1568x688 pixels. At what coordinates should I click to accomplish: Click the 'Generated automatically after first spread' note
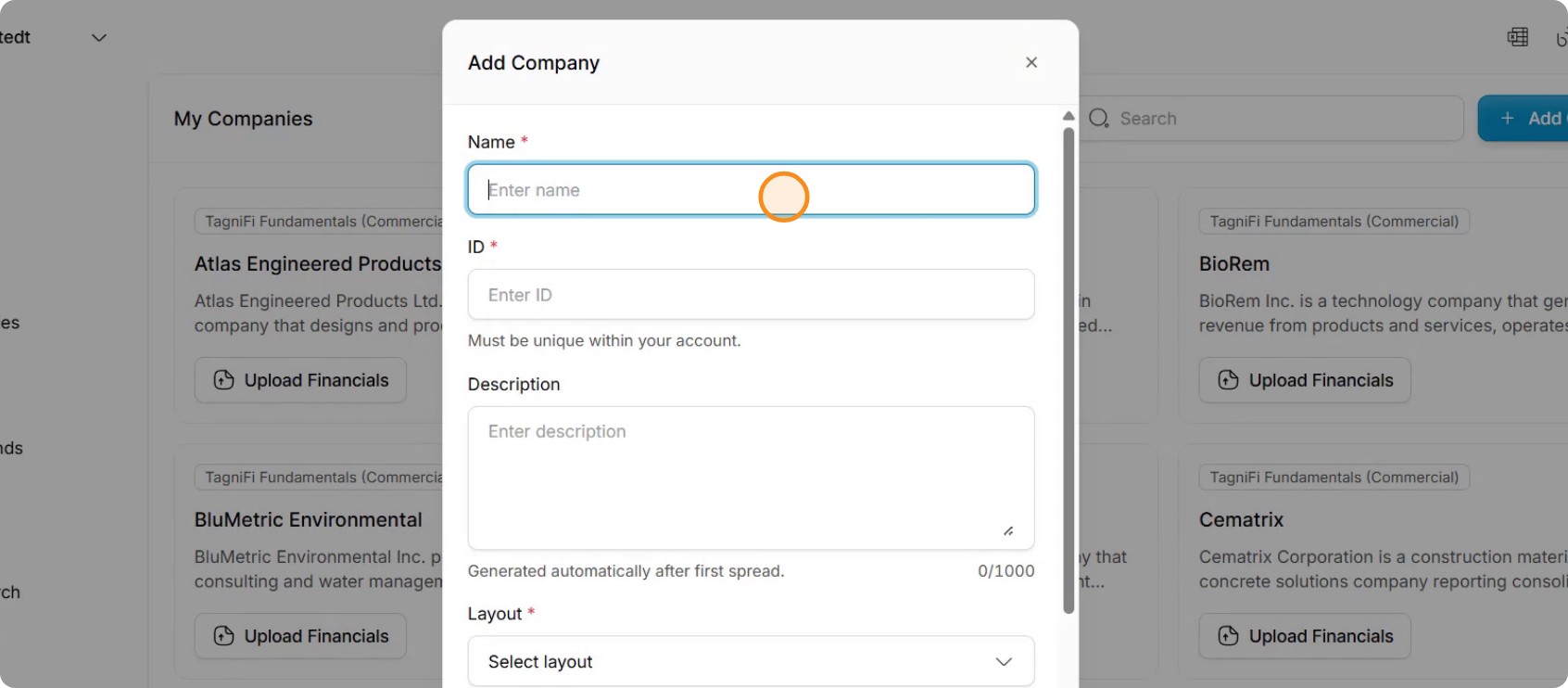(626, 571)
